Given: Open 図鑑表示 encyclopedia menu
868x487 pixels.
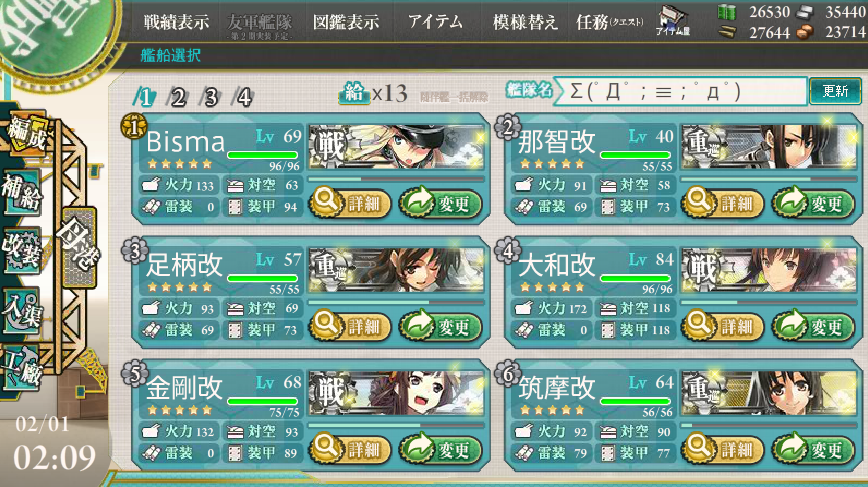Looking at the screenshot, I should point(346,22).
